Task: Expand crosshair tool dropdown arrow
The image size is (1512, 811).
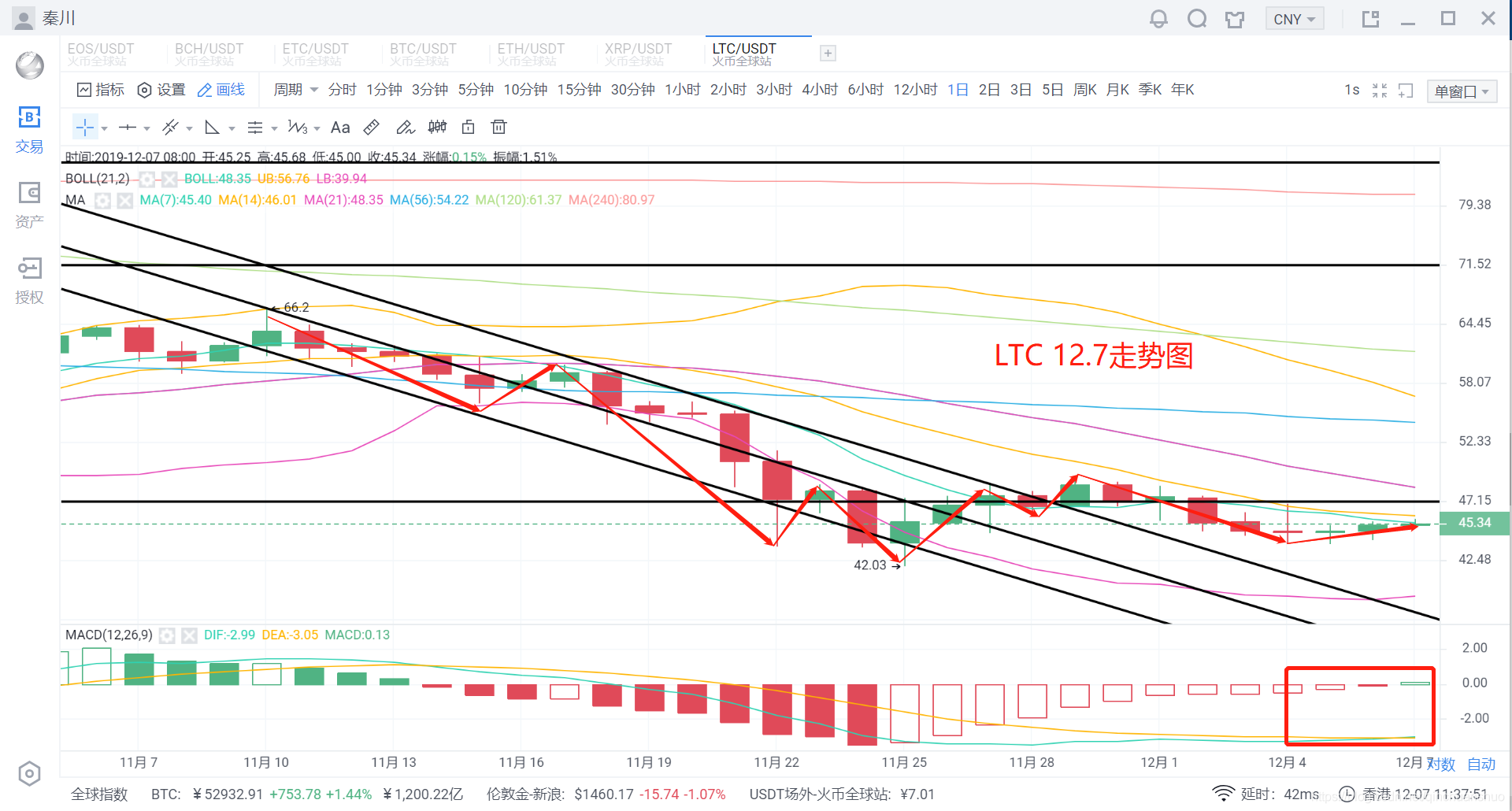Action: coord(104,128)
